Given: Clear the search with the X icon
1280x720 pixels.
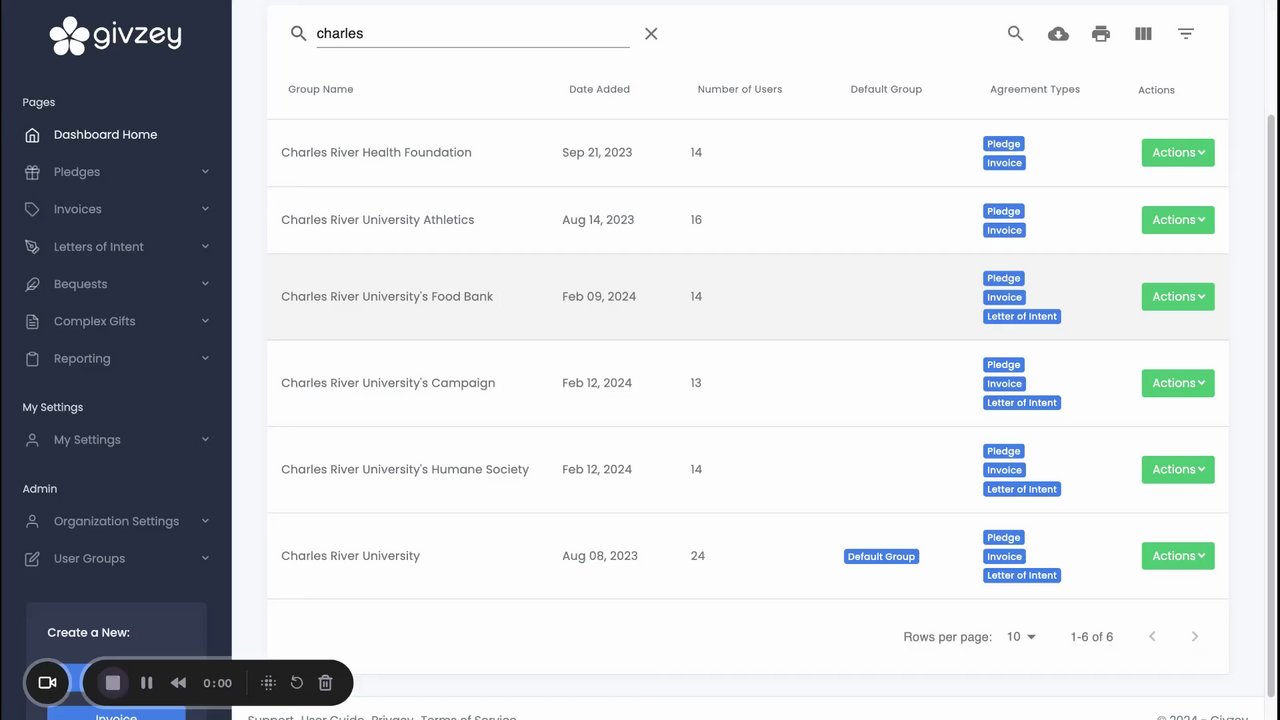Looking at the screenshot, I should 651,34.
